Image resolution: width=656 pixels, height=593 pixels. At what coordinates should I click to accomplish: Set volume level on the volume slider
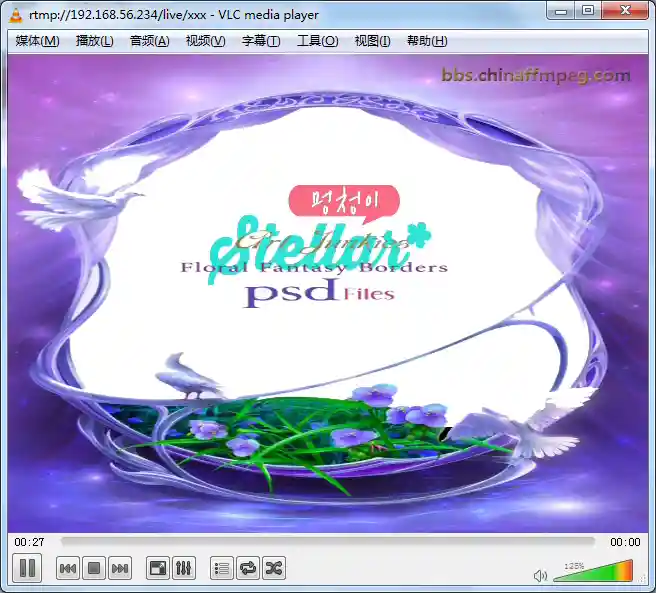click(x=593, y=572)
